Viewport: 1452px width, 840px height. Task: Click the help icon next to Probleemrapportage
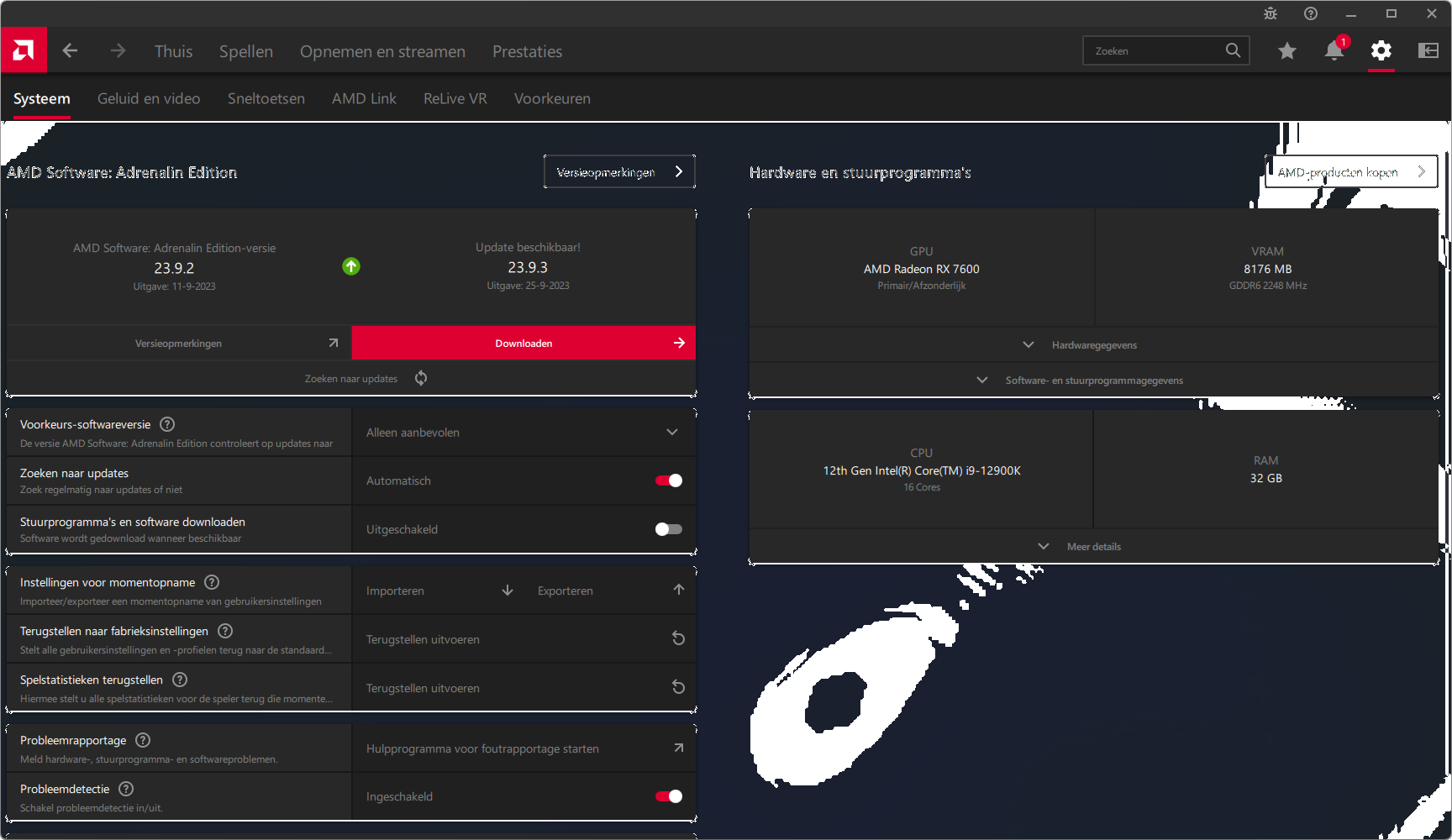point(143,740)
